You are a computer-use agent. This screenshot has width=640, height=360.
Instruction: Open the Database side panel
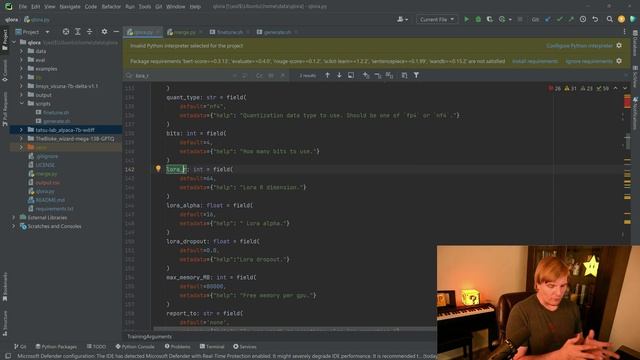[635, 43]
